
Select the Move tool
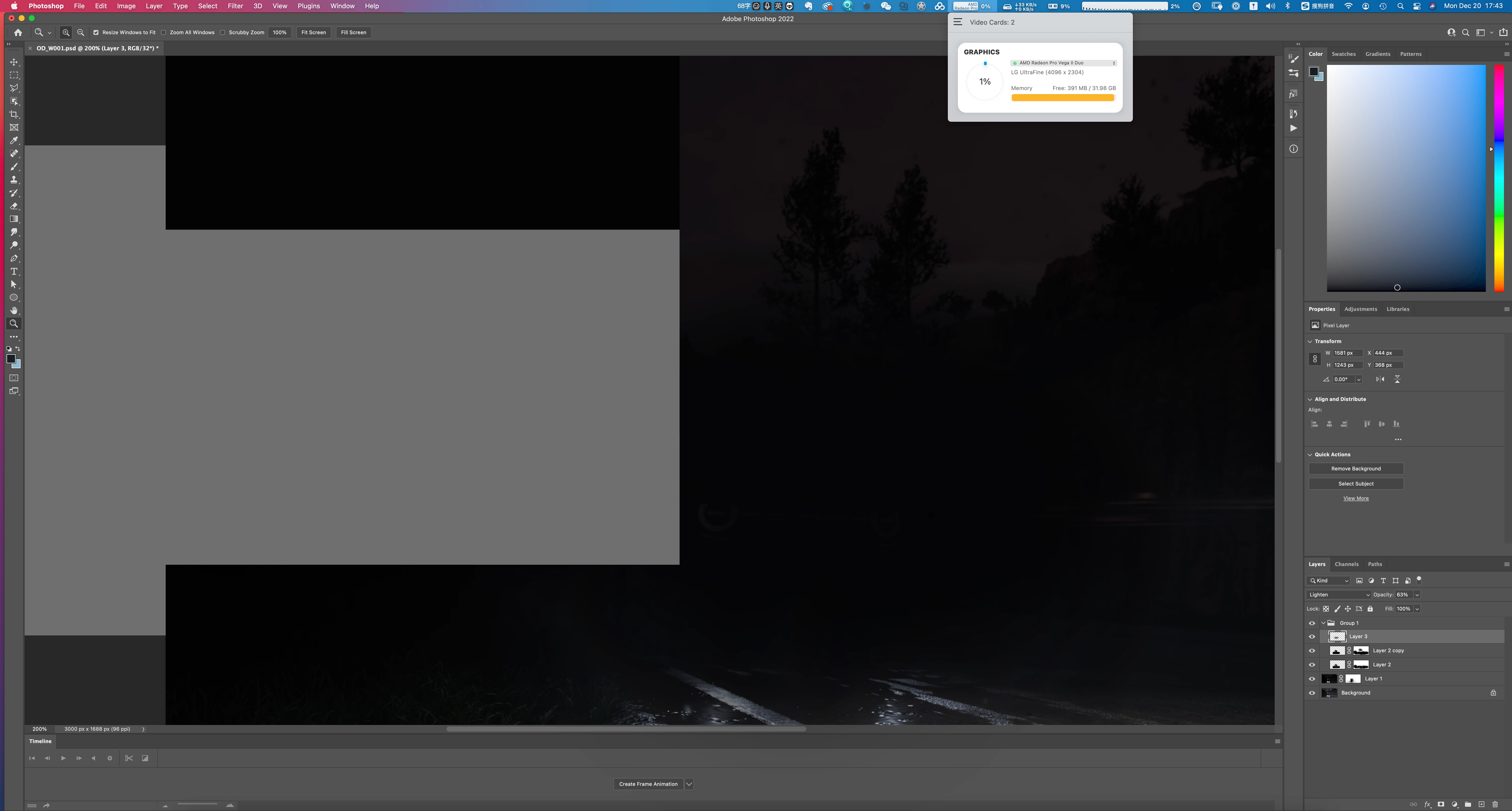coord(14,62)
